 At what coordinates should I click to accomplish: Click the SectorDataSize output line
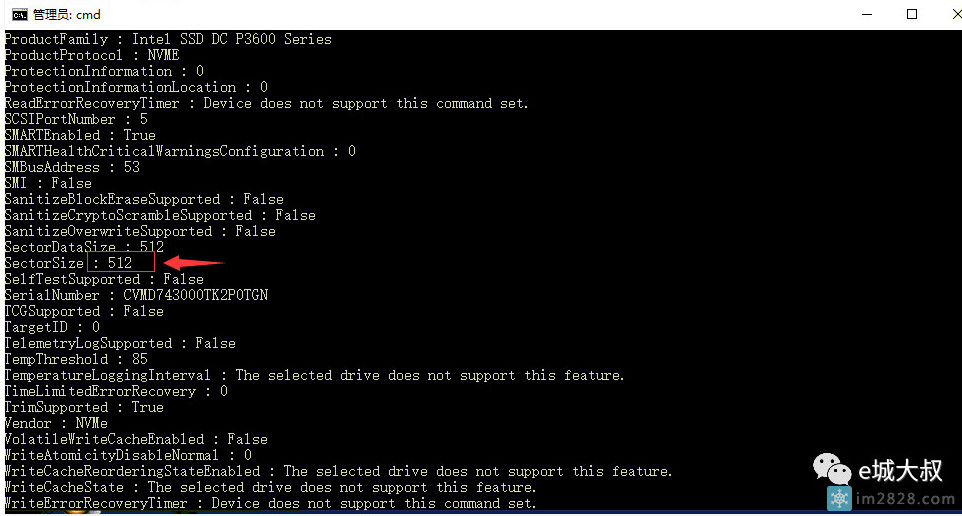(x=84, y=247)
